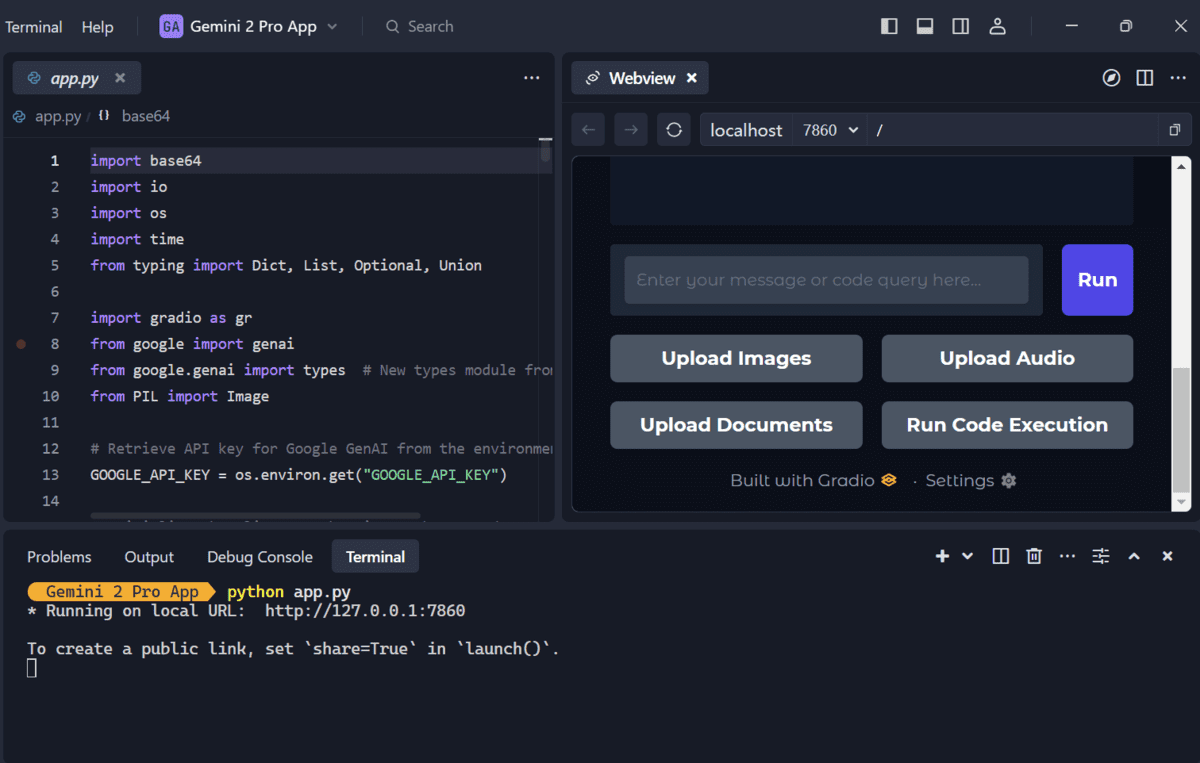Create a new terminal with plus icon
This screenshot has height=763, width=1200.
tap(942, 556)
